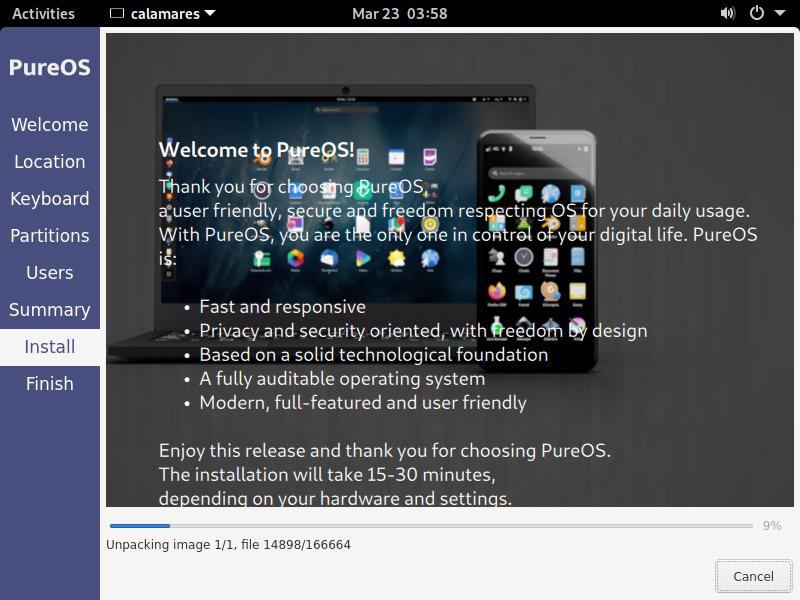
Task: Click 'Modern, full-featured and user friendly' bullet
Action: [363, 403]
